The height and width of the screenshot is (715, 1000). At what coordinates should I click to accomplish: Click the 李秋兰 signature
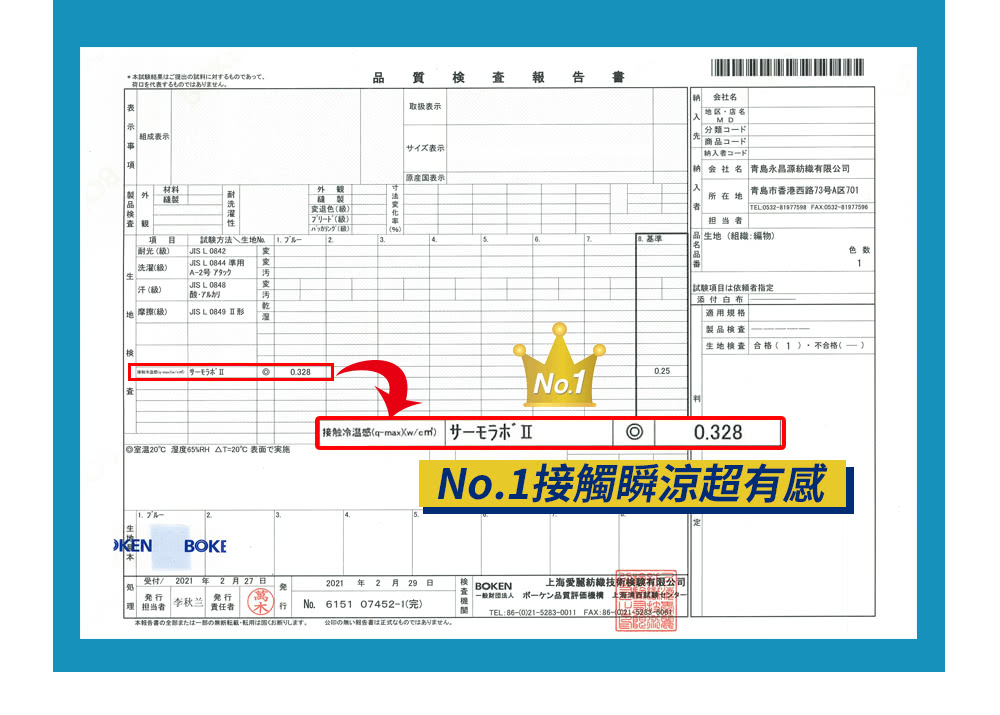click(x=189, y=602)
